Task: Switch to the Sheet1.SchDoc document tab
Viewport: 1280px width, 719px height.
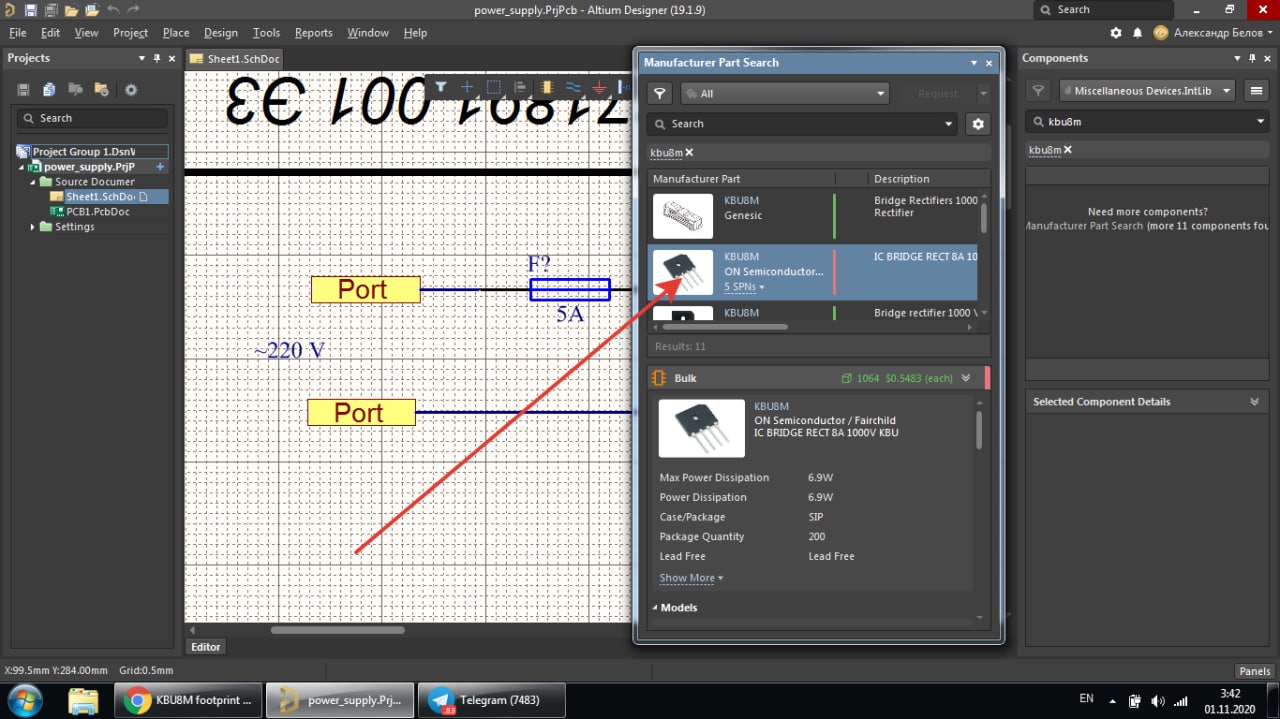Action: point(234,59)
